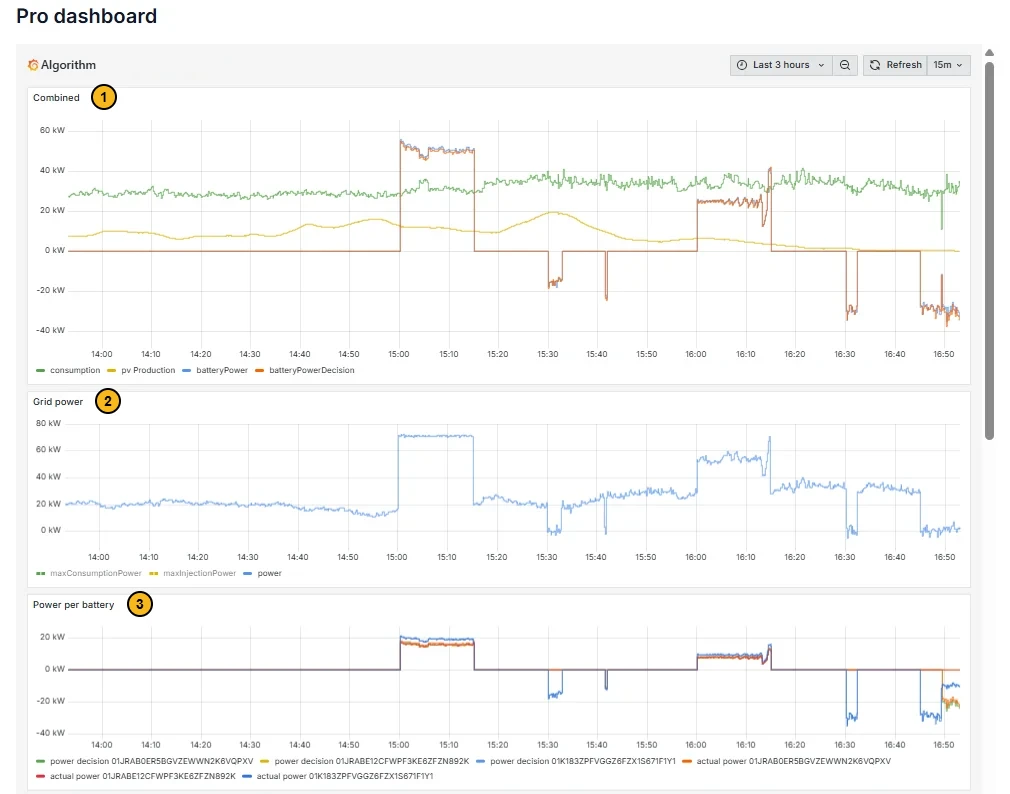Click the 16:00 label on Grid power axis
The height and width of the screenshot is (794, 1010).
(x=696, y=557)
